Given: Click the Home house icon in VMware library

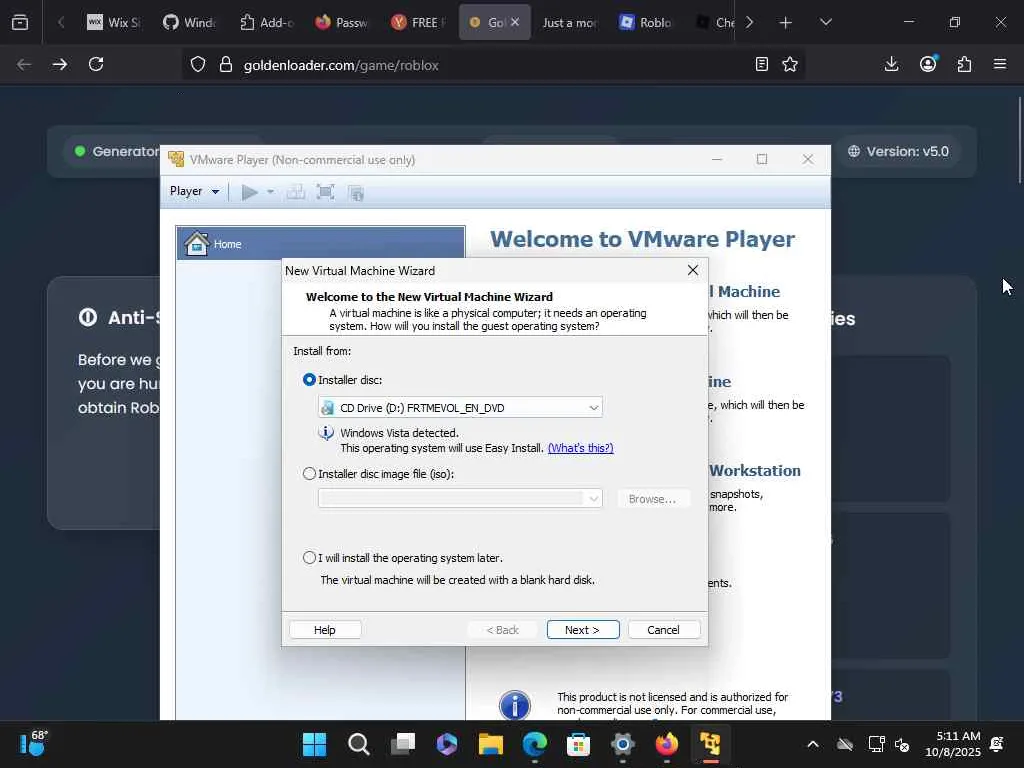Looking at the screenshot, I should tap(197, 244).
